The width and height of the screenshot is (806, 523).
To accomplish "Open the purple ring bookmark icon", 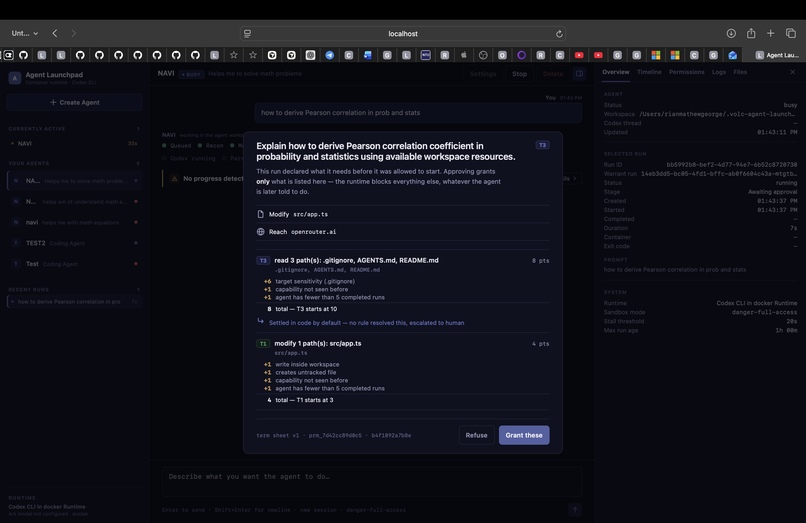I will click(x=521, y=55).
